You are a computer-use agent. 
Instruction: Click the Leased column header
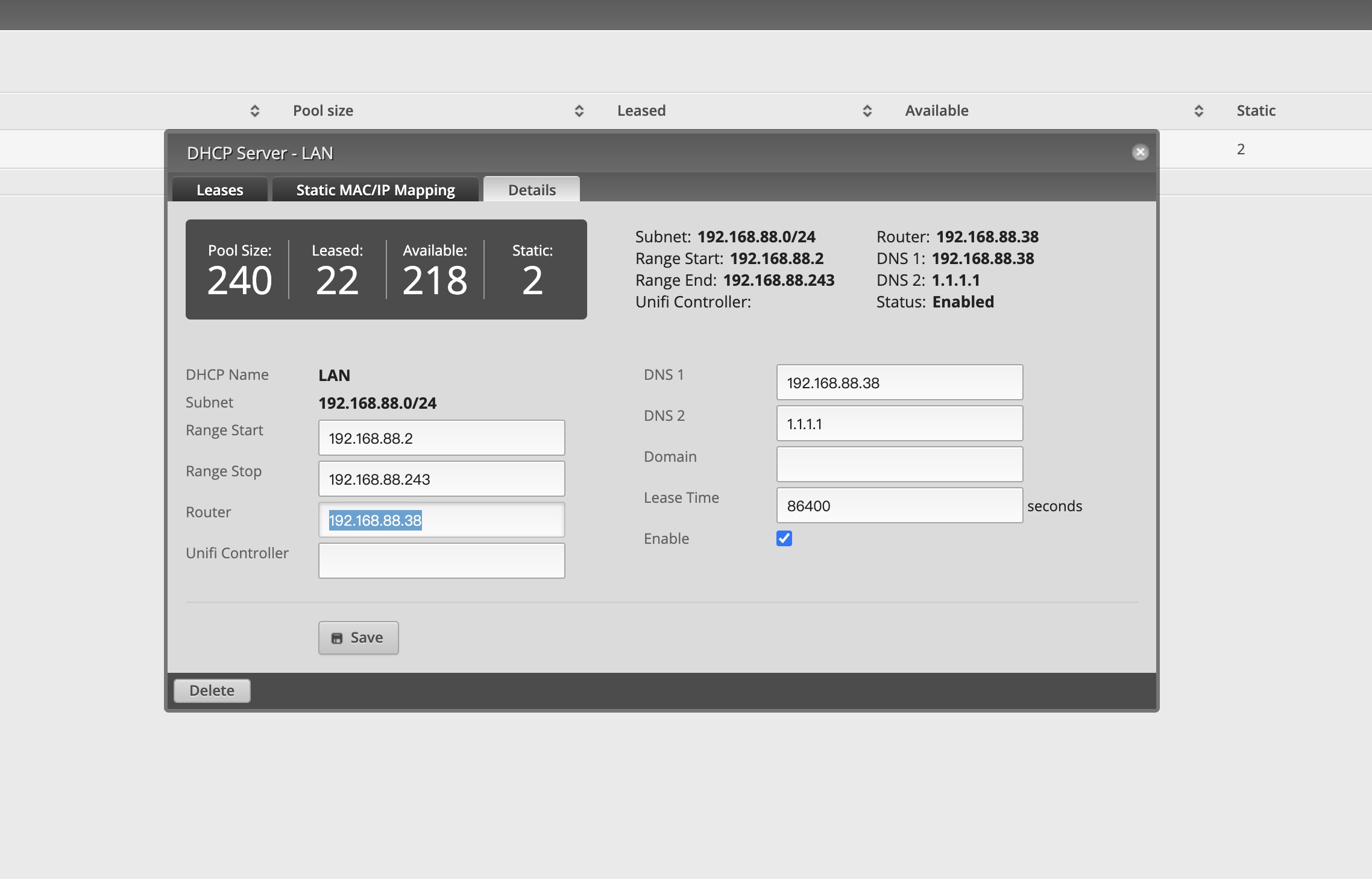point(641,111)
